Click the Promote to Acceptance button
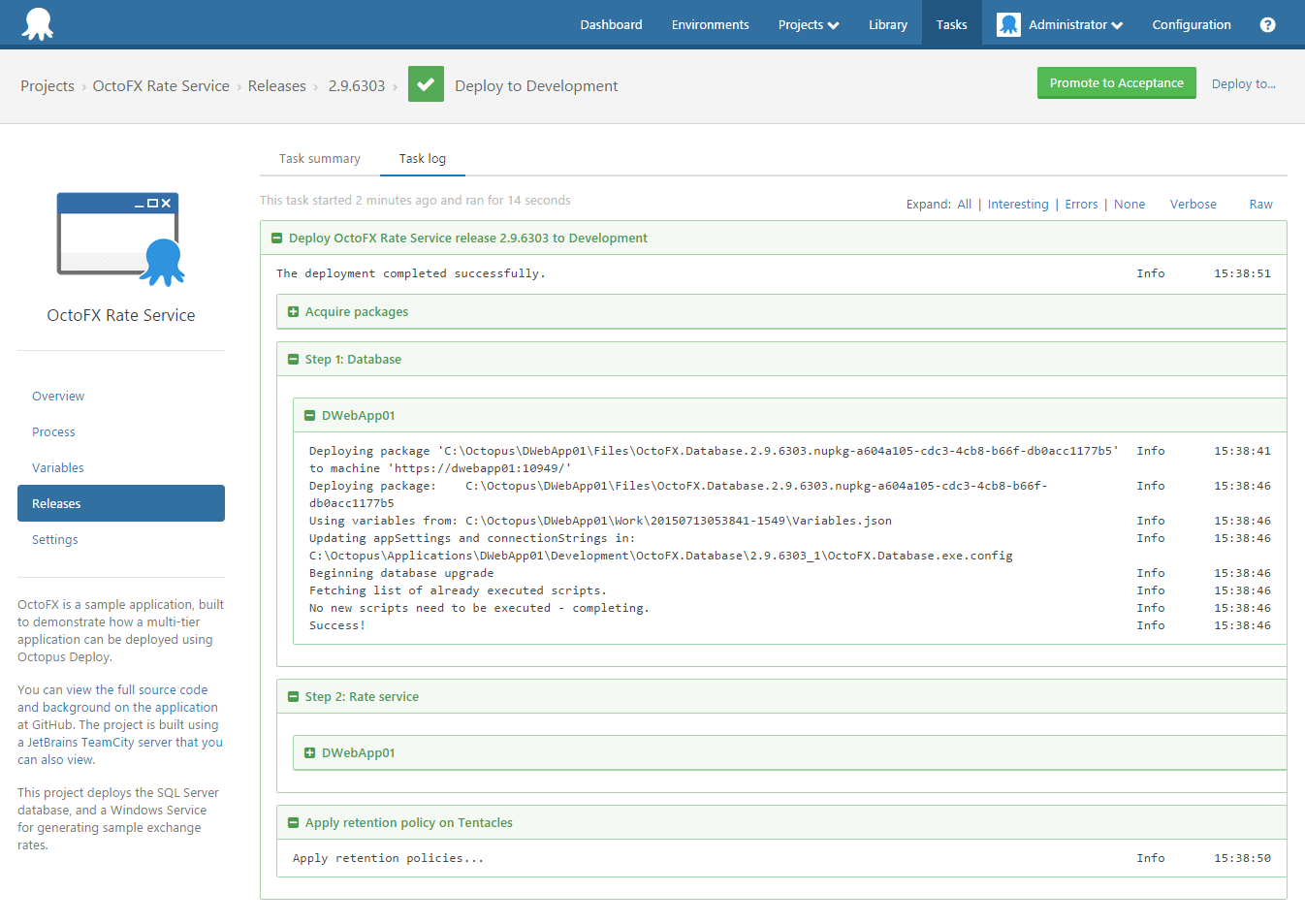 point(1116,83)
